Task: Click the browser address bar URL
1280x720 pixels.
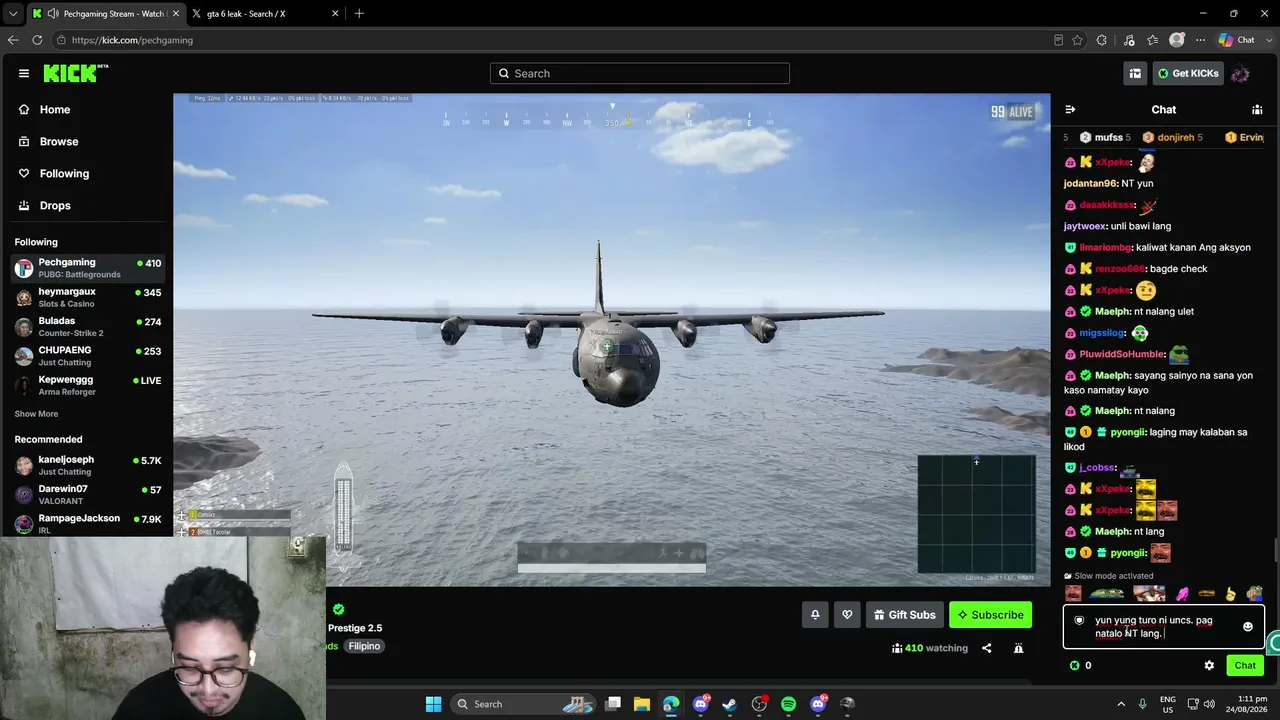Action: point(133,40)
